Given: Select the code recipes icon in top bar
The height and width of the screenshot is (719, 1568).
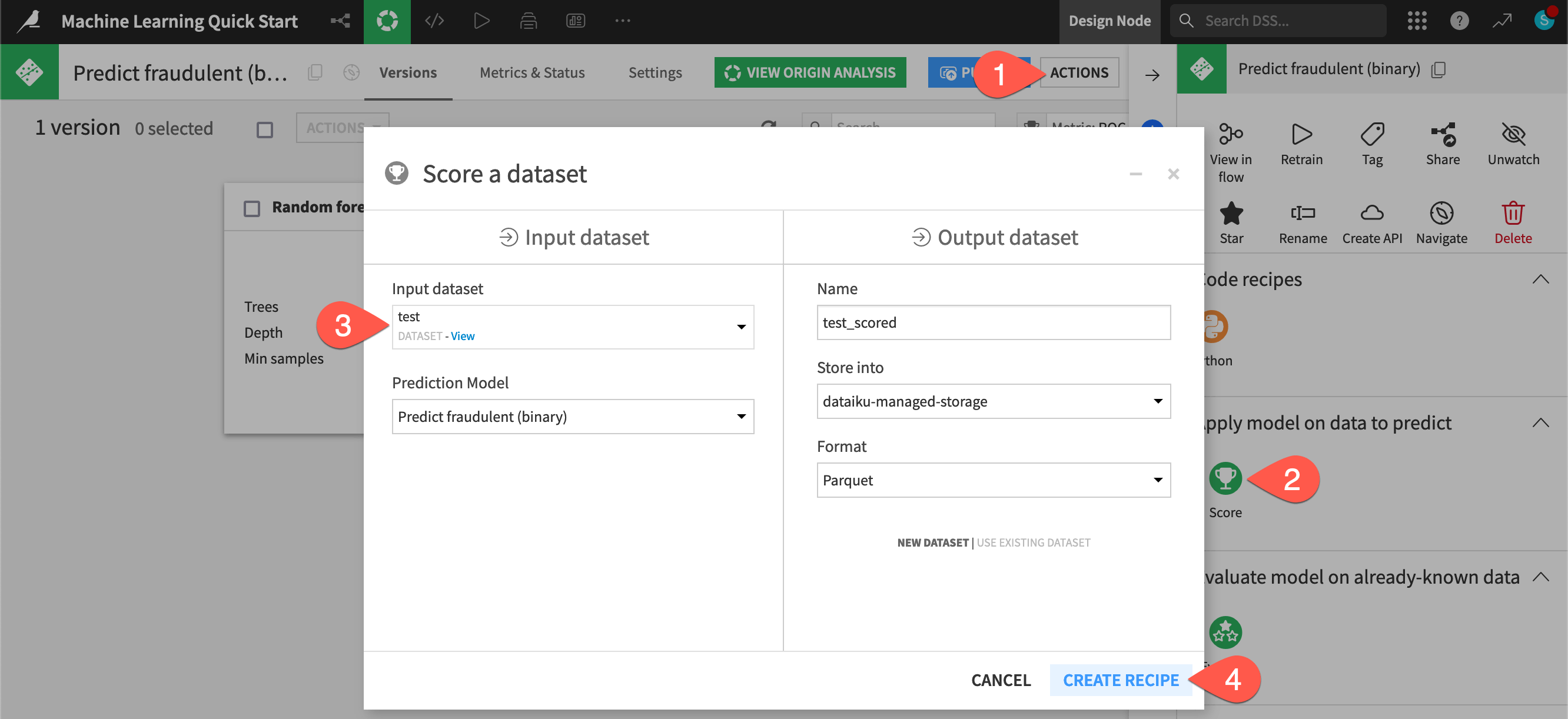Looking at the screenshot, I should pyautogui.click(x=433, y=20).
